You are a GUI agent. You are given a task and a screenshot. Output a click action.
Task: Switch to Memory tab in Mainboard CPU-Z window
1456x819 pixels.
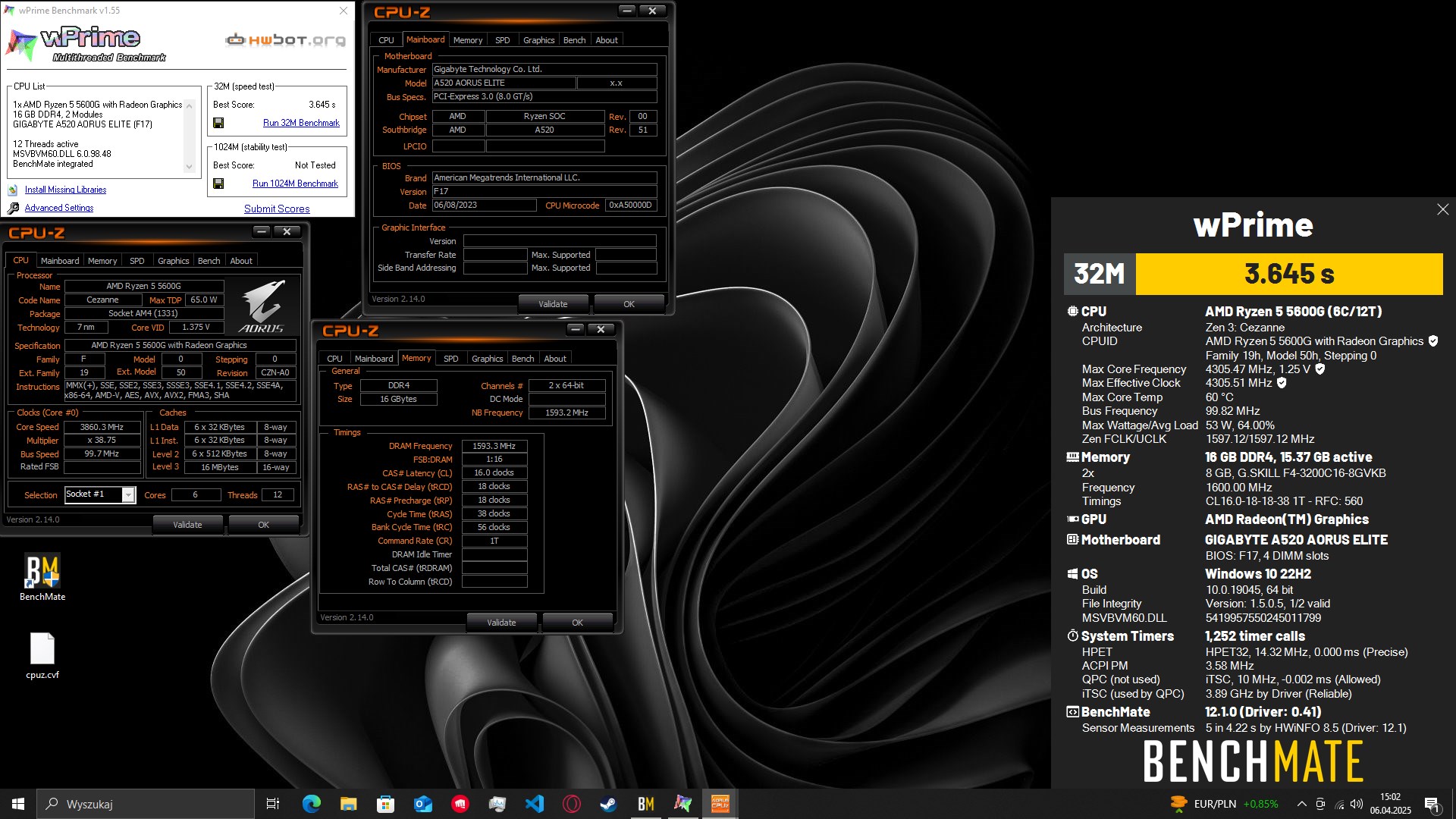[467, 40]
